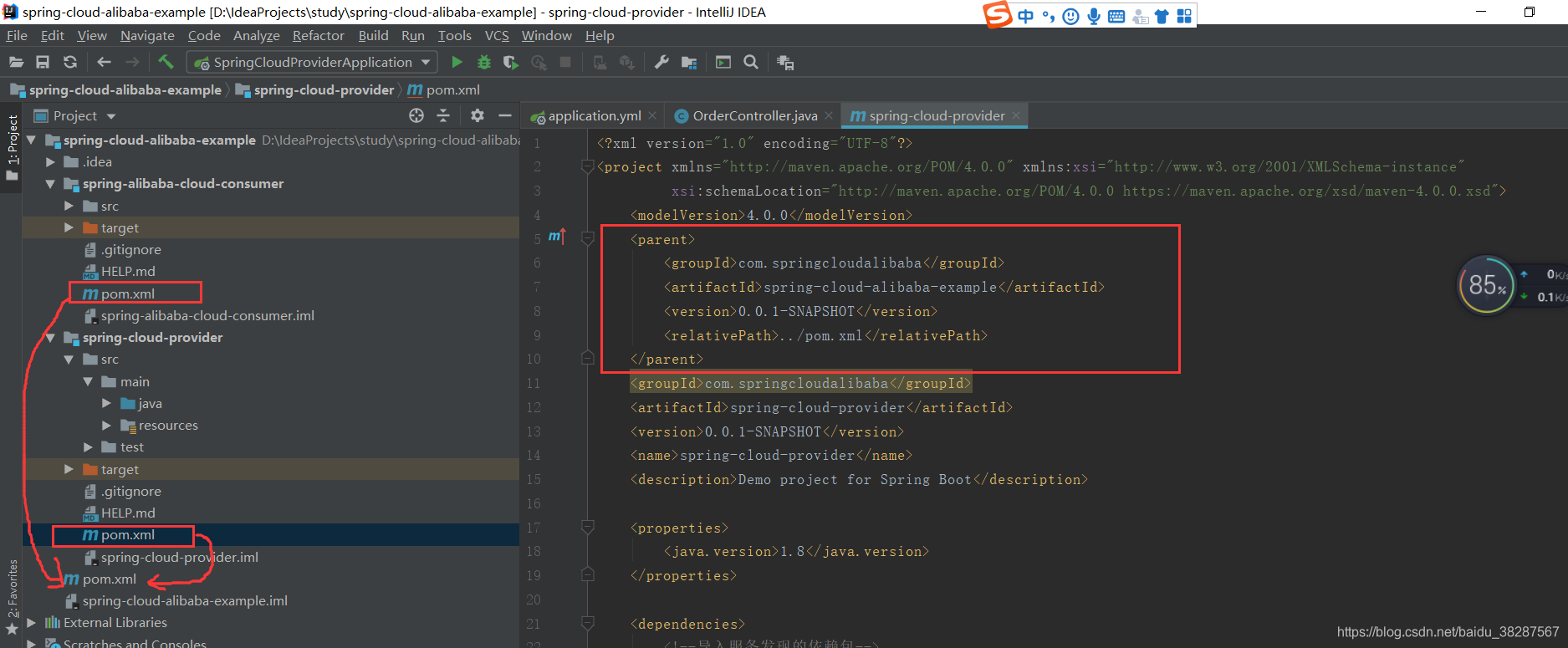This screenshot has height=648, width=1568.
Task: Expand the test folder
Action: click(88, 446)
